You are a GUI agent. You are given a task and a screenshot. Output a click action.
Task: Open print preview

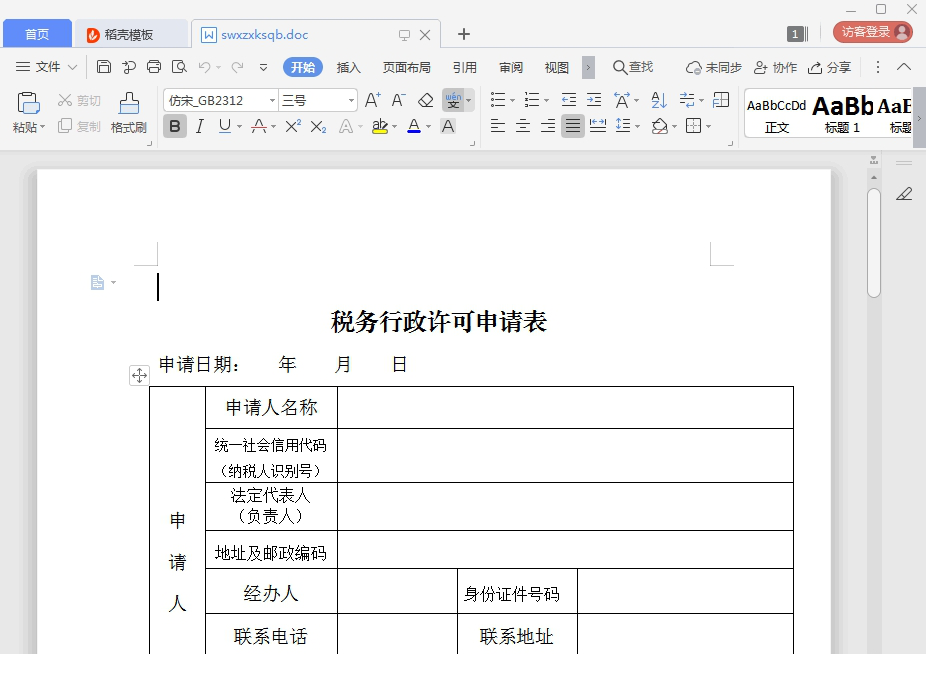tap(178, 67)
